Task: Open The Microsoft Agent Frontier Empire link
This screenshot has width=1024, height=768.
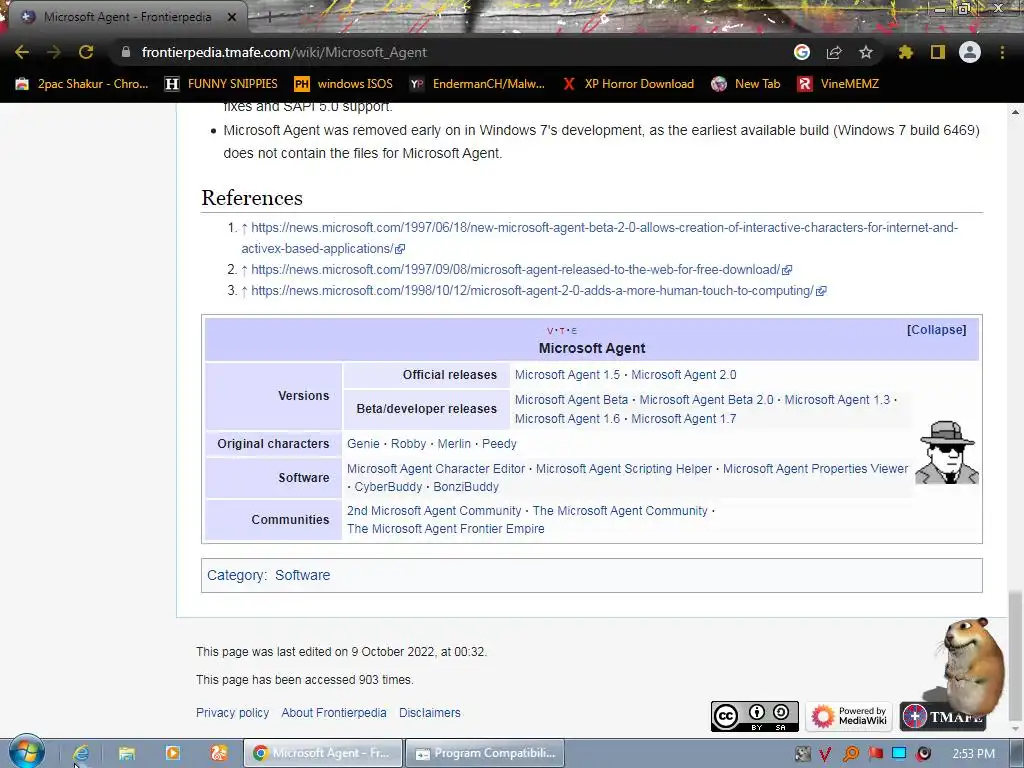Action: click(x=445, y=529)
